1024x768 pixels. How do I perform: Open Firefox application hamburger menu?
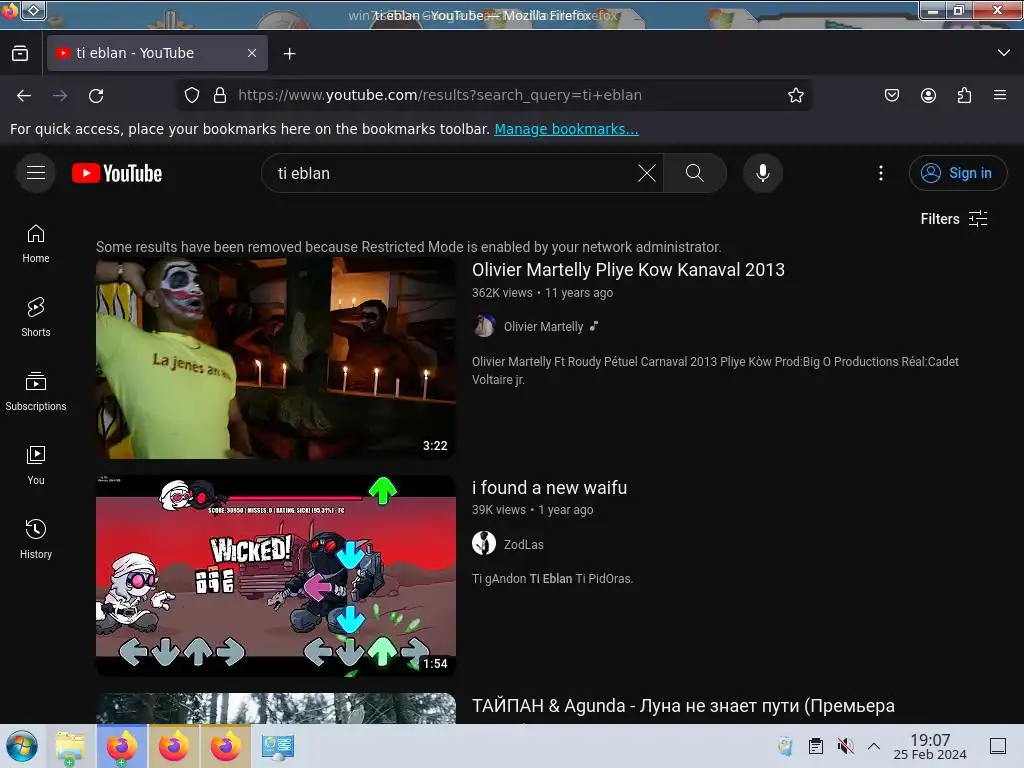(x=1000, y=95)
